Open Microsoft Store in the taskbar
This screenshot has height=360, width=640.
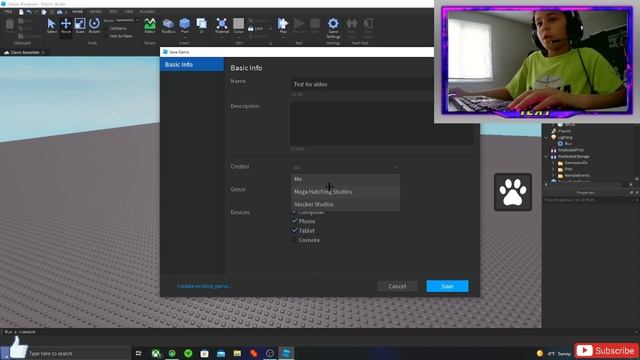[x=204, y=353]
